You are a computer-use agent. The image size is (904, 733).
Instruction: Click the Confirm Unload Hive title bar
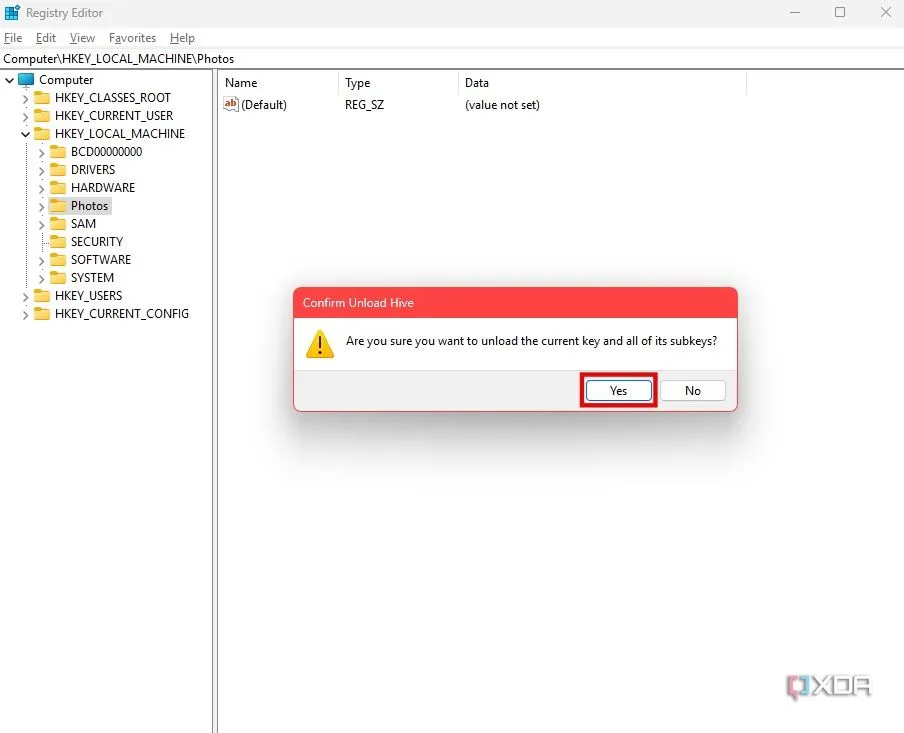[515, 303]
